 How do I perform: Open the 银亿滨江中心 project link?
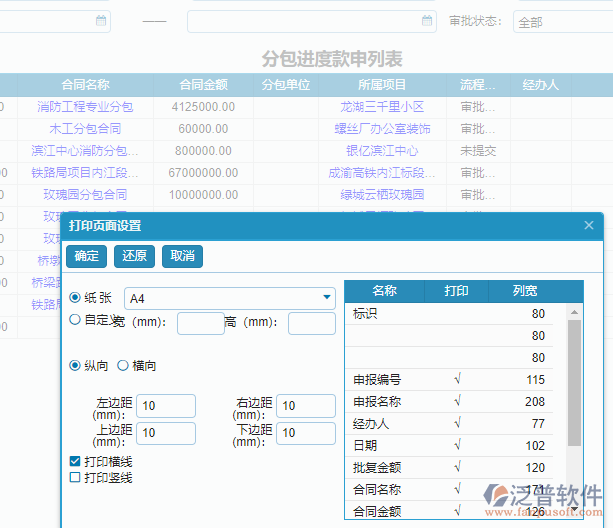pyautogui.click(x=382, y=150)
